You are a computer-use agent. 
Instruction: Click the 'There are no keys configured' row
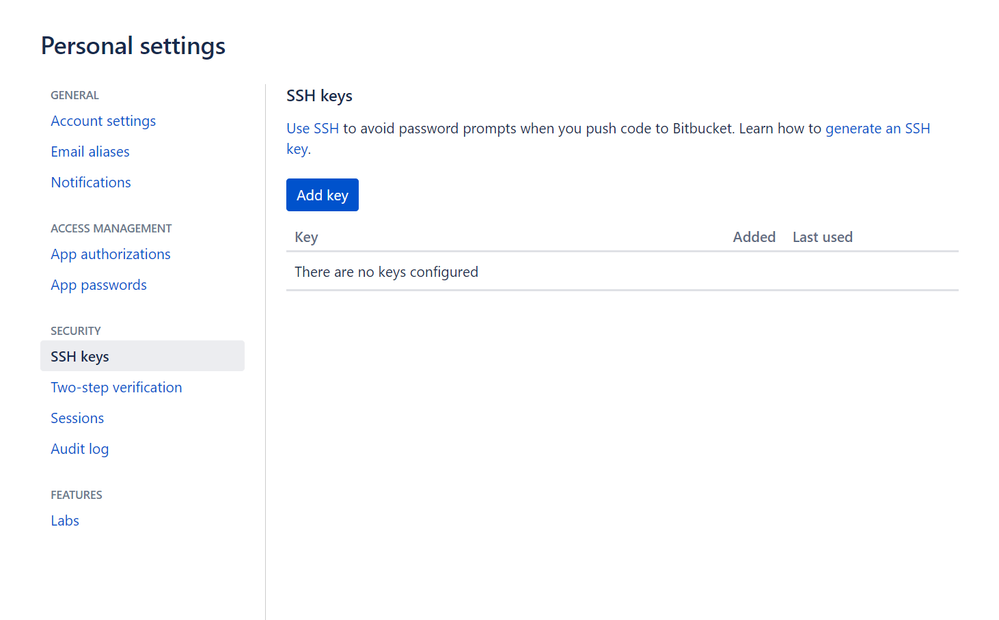(386, 272)
